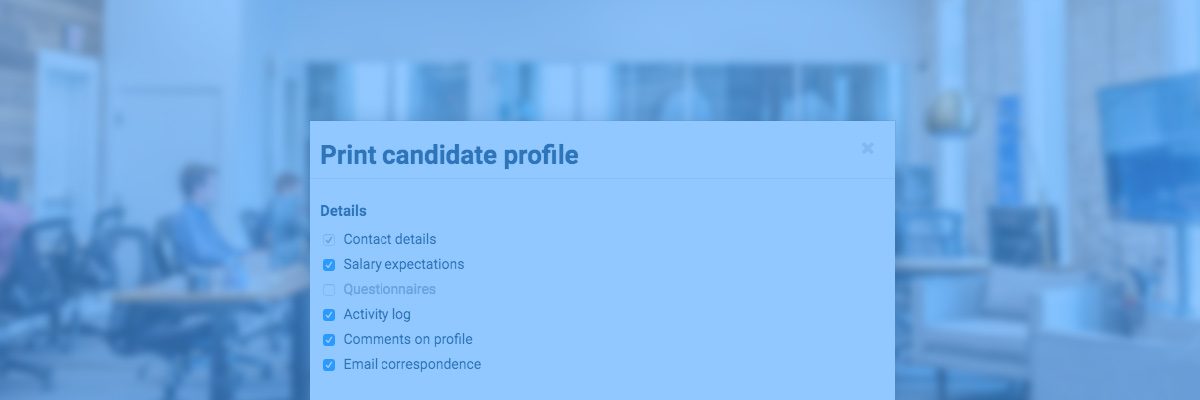The width and height of the screenshot is (1200, 400).
Task: Click the greyed-out "Questionnaires" label
Action: [389, 290]
